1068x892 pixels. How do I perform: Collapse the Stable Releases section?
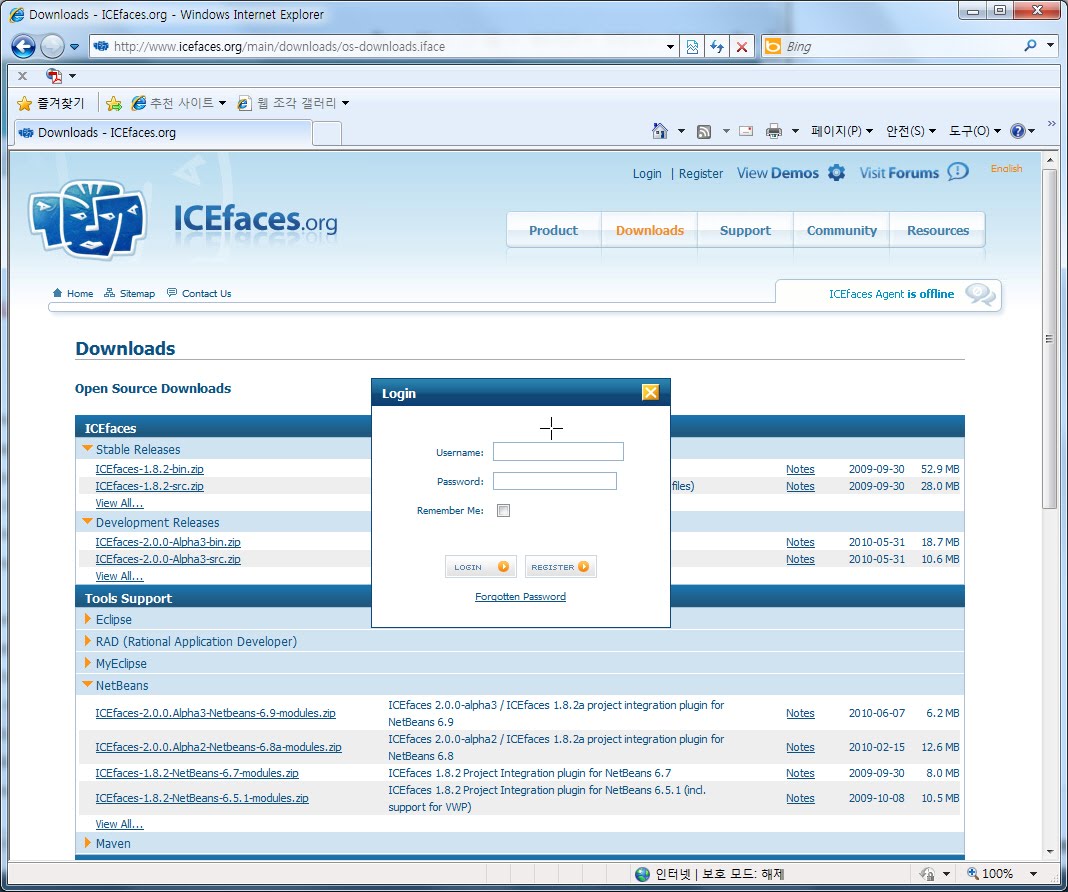tap(87, 448)
